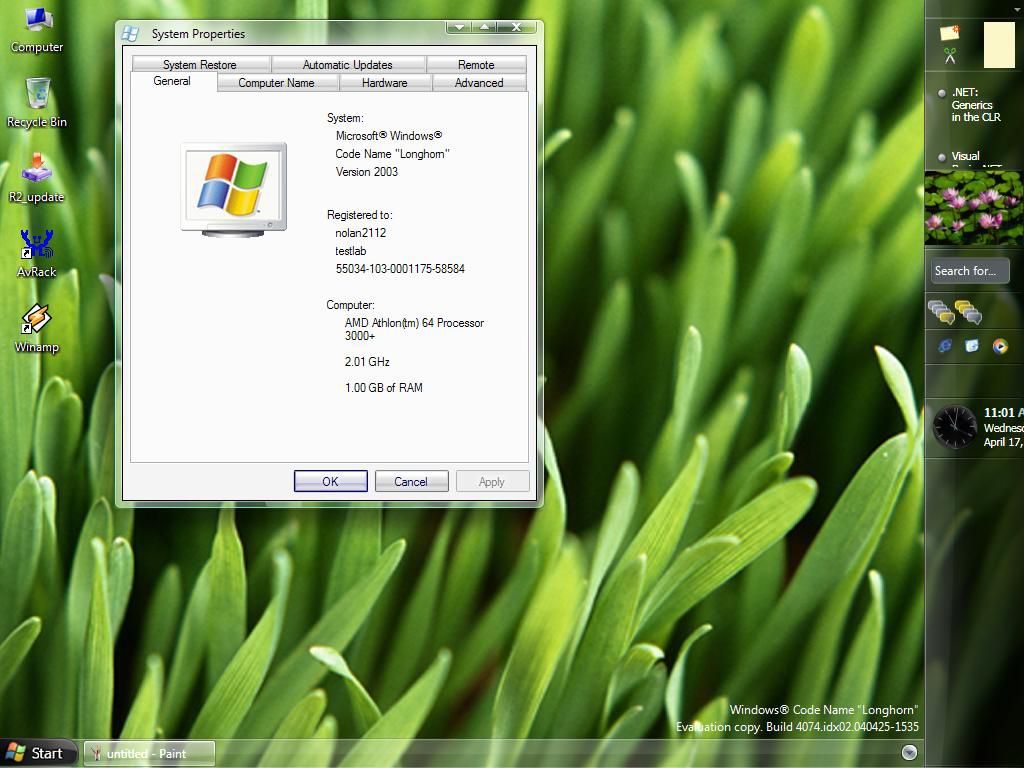Switch to untitled - Paint on taskbar
This screenshot has height=768, width=1024.
point(150,753)
